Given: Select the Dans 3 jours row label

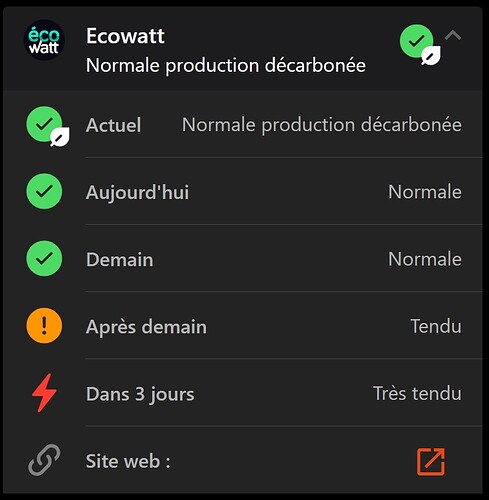Looking at the screenshot, I should (140, 394).
